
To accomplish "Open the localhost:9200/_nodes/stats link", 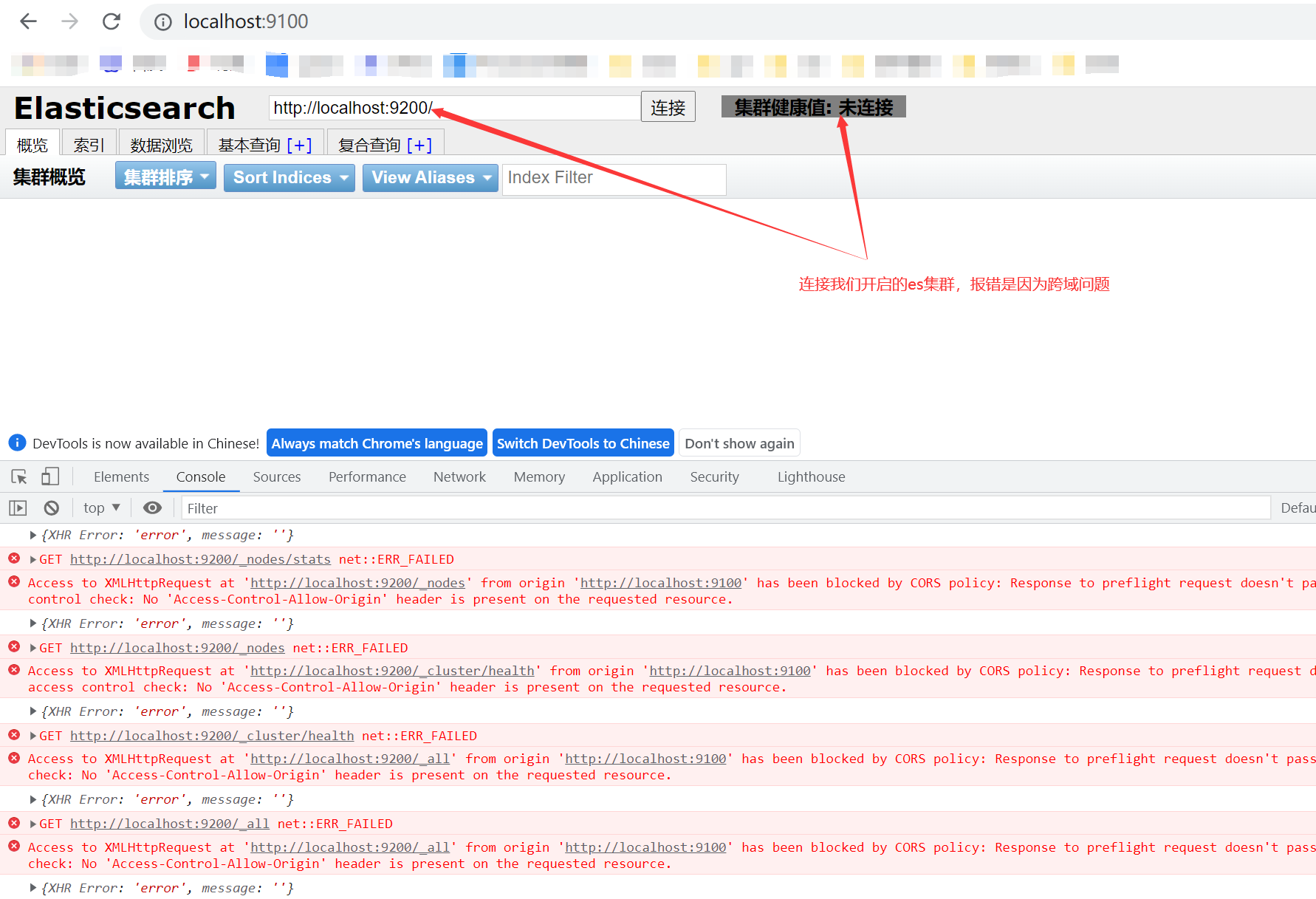I will point(200,559).
